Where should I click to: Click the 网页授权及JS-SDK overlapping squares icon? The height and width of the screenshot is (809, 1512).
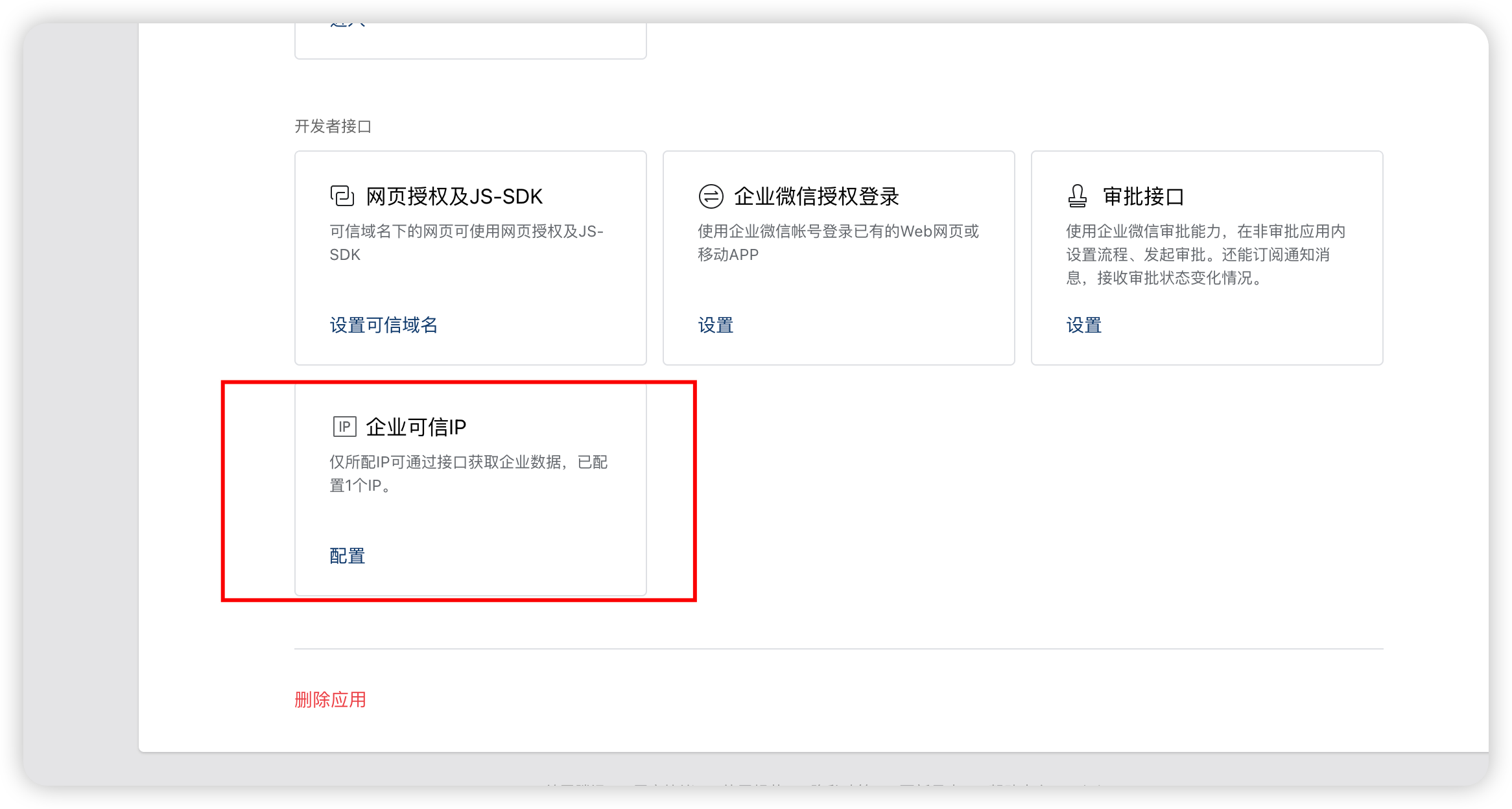[342, 196]
